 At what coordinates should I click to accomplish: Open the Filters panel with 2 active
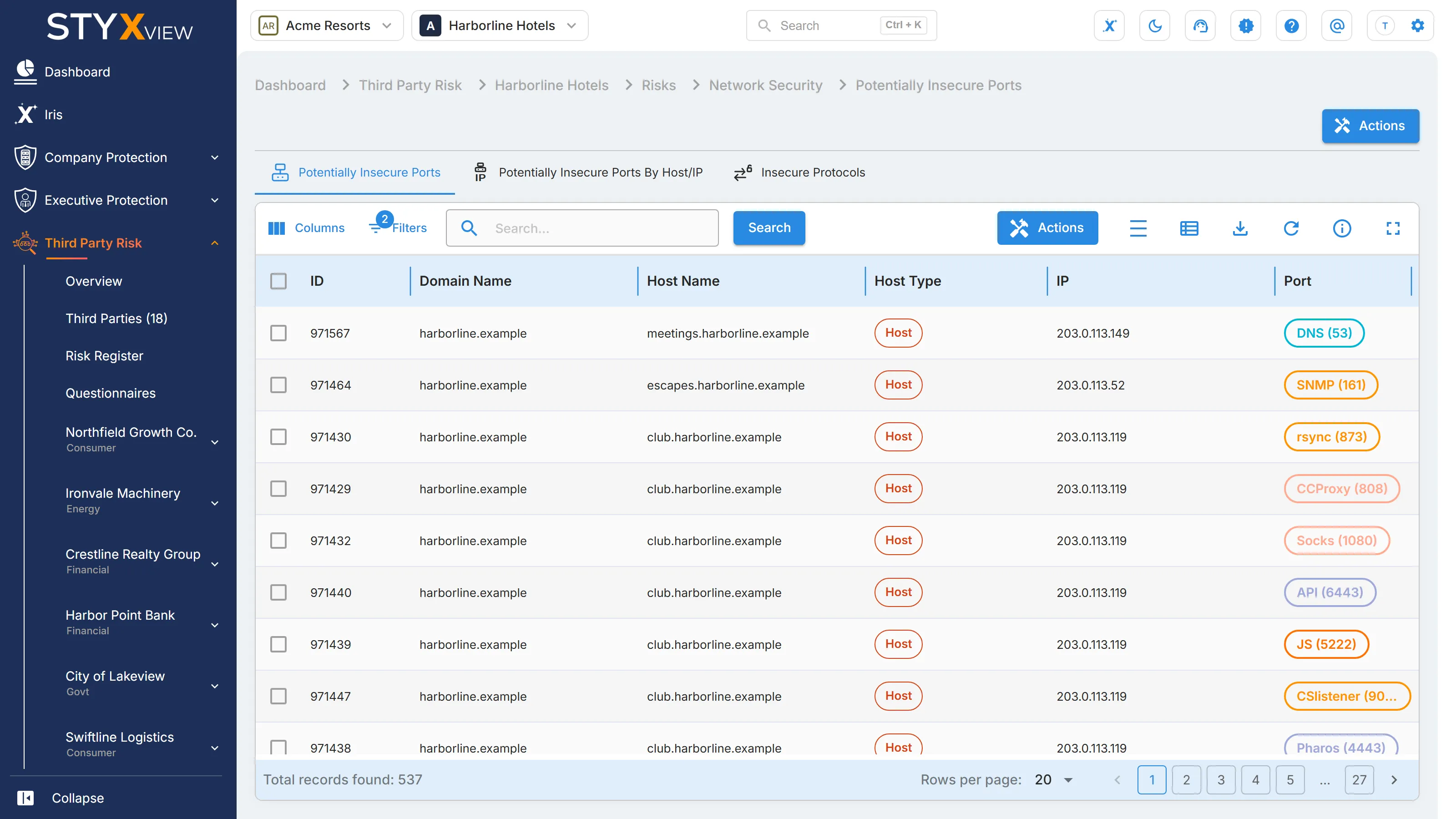397,227
